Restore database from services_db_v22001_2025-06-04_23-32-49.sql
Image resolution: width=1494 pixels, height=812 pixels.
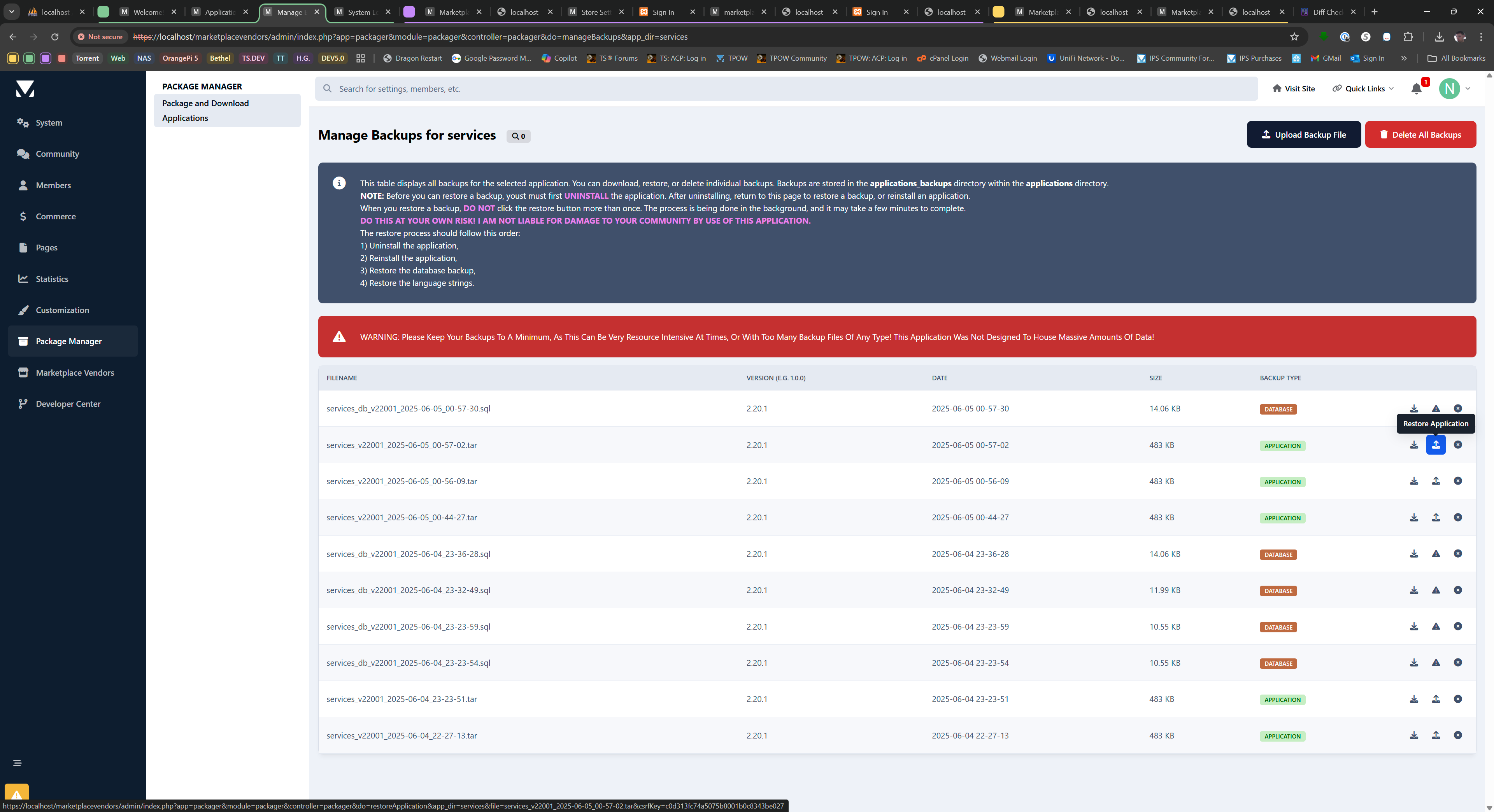1436,590
